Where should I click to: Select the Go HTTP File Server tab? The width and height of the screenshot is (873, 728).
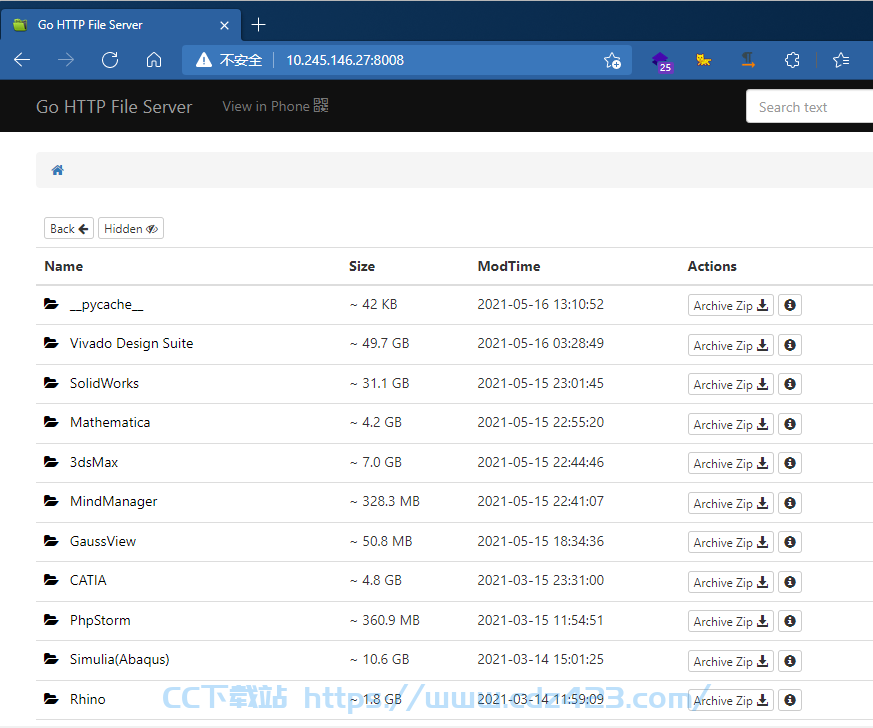click(x=121, y=24)
